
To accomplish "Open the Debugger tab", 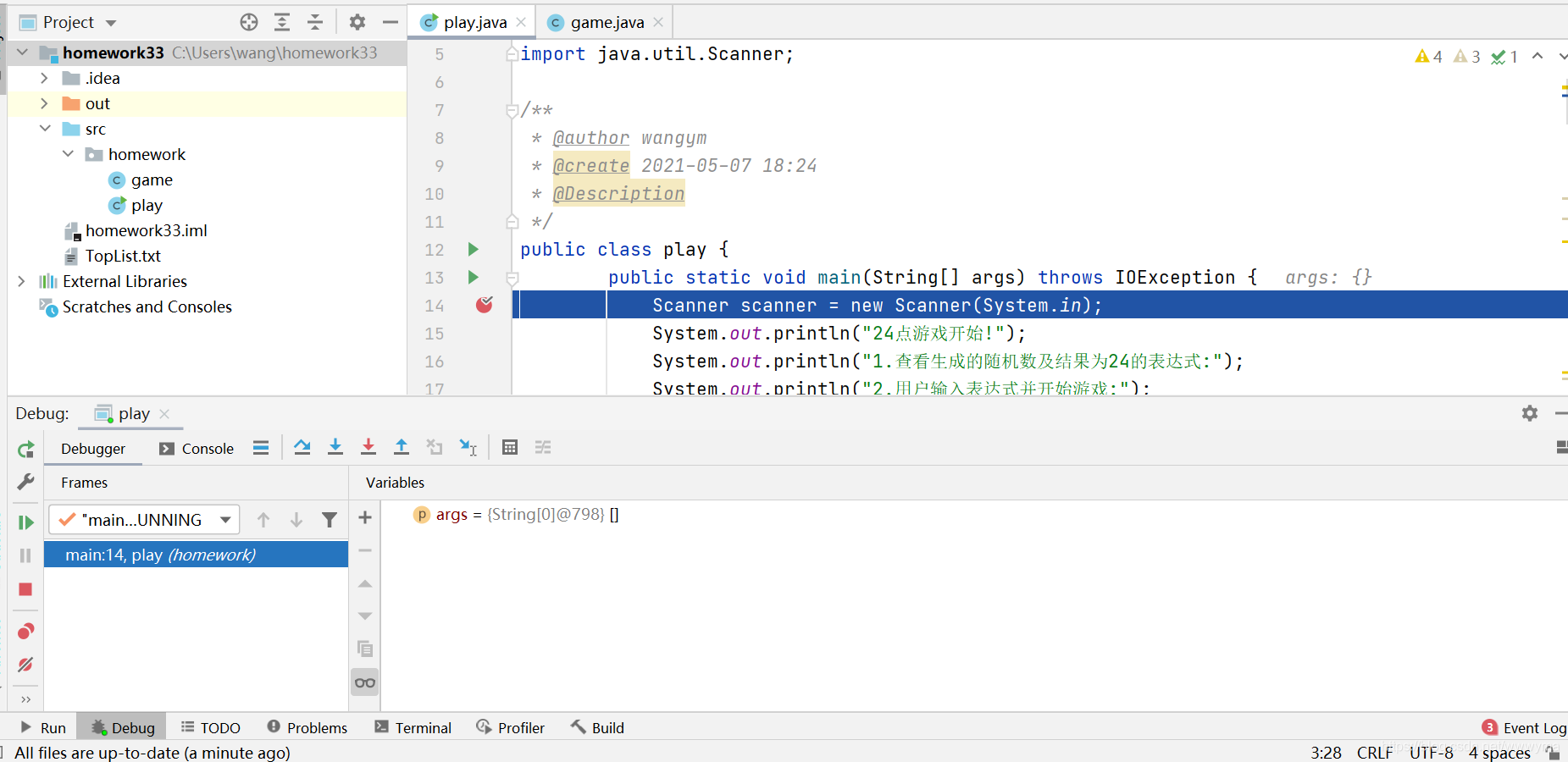I will click(x=93, y=449).
